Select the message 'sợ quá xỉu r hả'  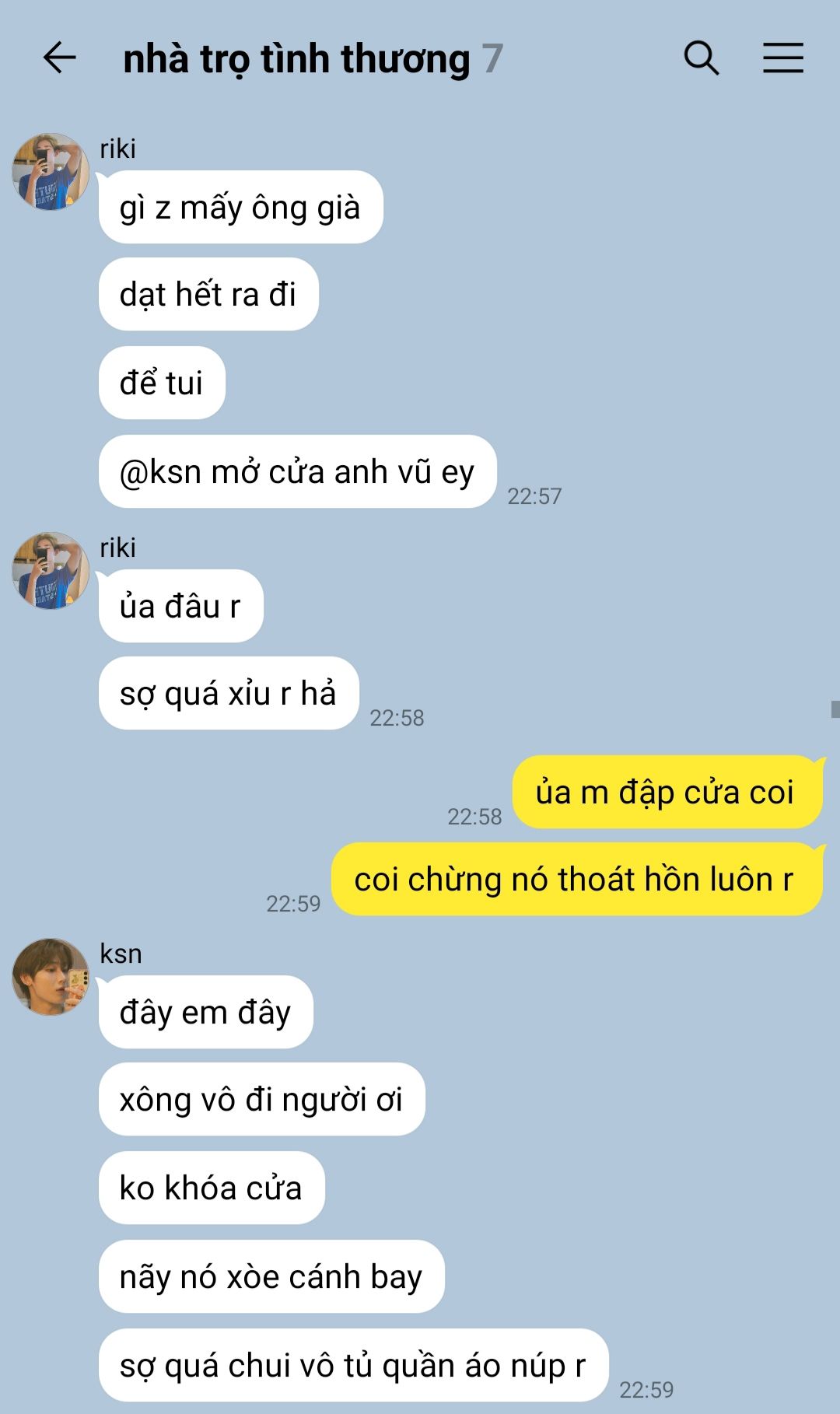click(228, 693)
